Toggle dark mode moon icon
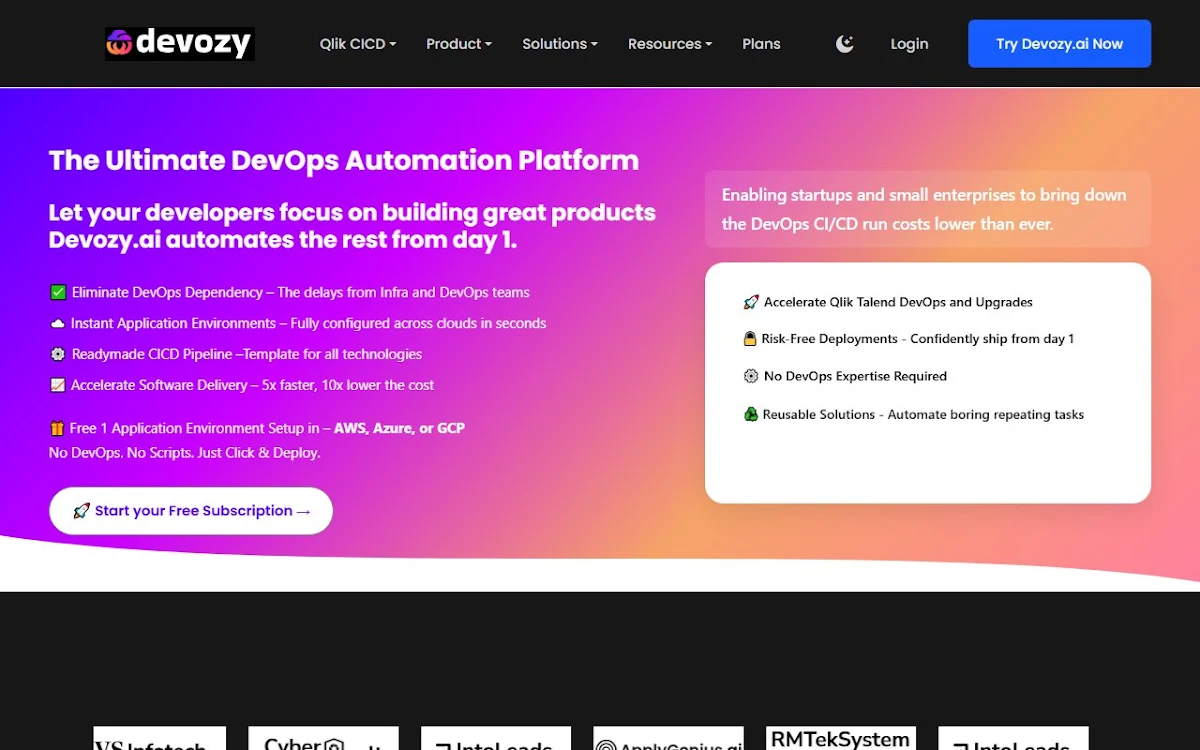The width and height of the screenshot is (1200, 750). point(845,44)
